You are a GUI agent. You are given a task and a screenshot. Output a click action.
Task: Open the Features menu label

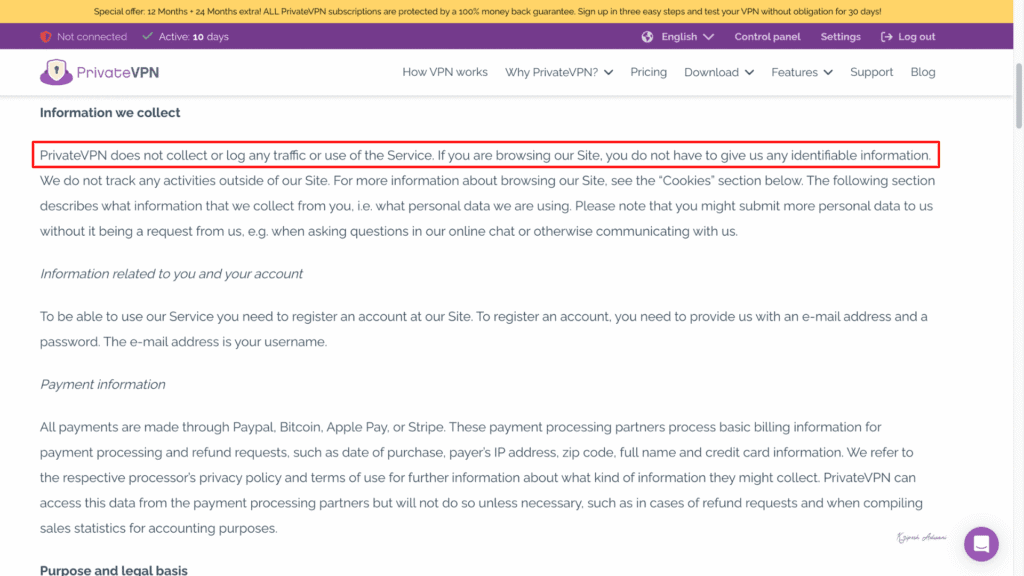[x=794, y=72]
